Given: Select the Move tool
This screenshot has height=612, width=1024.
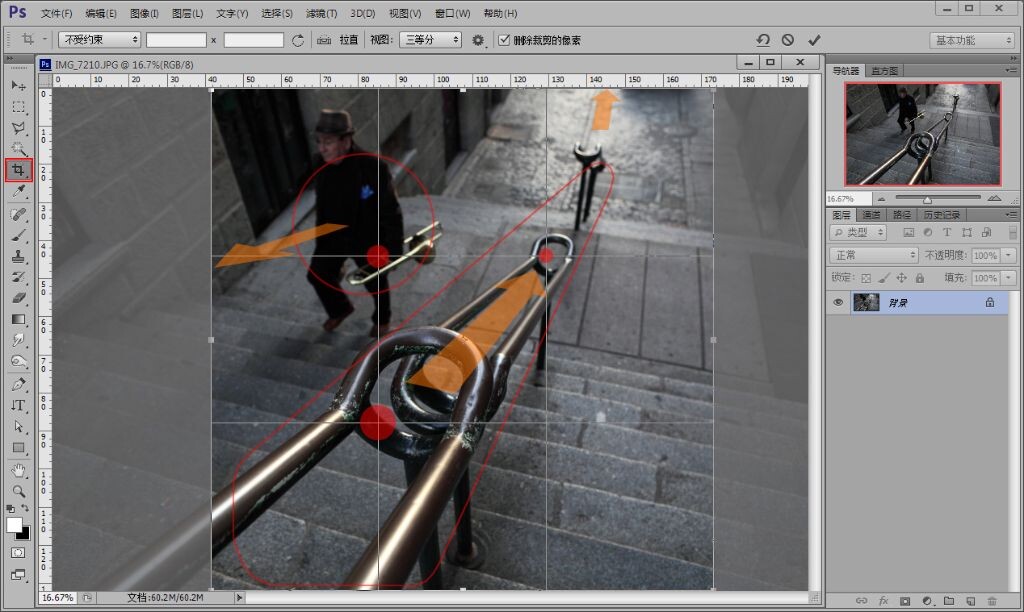Looking at the screenshot, I should (x=18, y=86).
